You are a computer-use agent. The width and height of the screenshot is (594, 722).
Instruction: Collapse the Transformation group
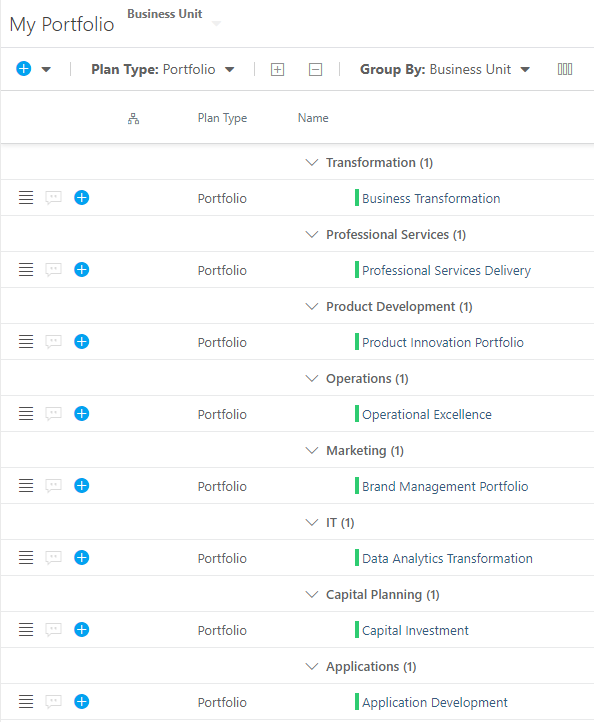coord(312,163)
